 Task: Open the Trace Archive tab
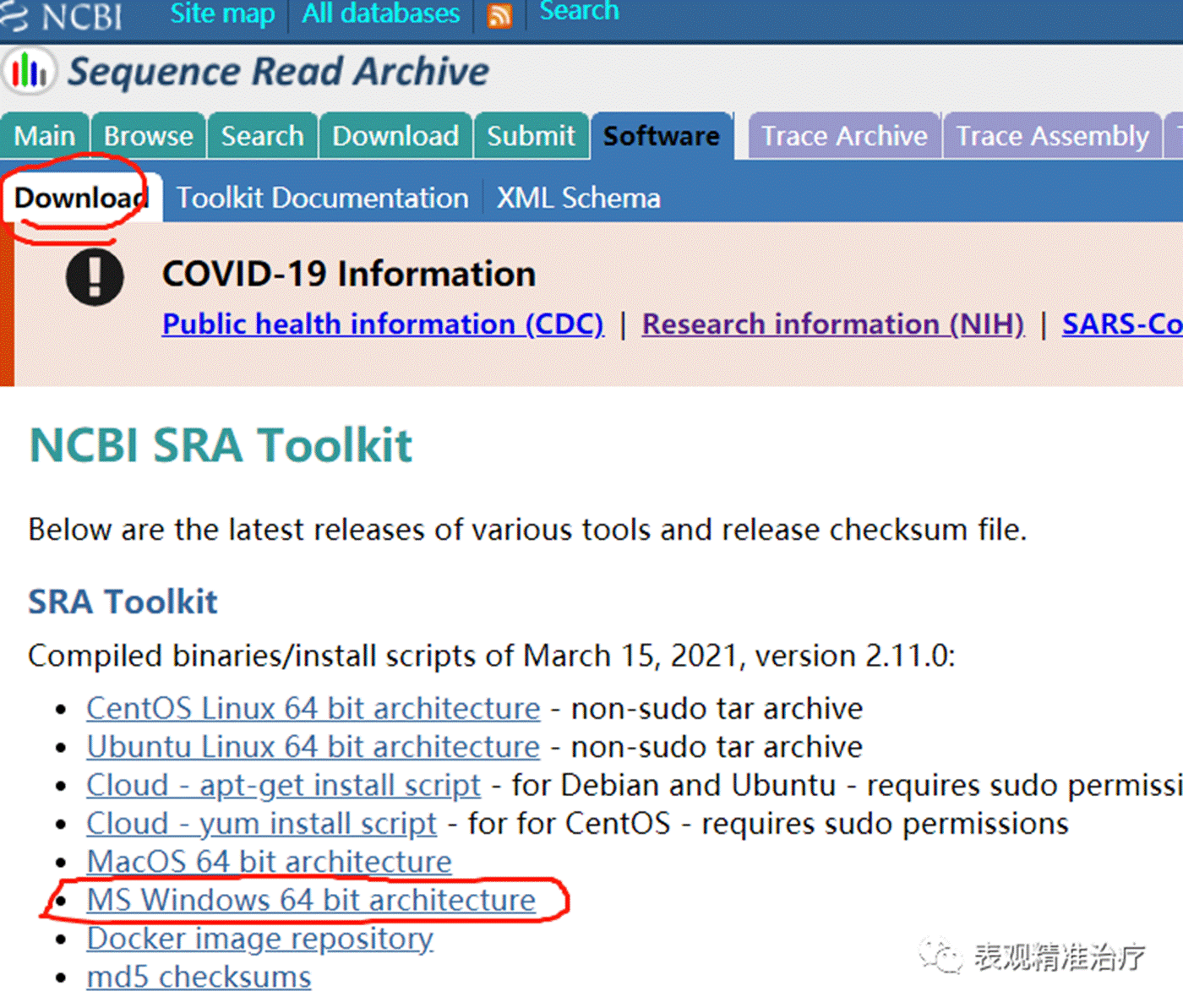[x=844, y=135]
